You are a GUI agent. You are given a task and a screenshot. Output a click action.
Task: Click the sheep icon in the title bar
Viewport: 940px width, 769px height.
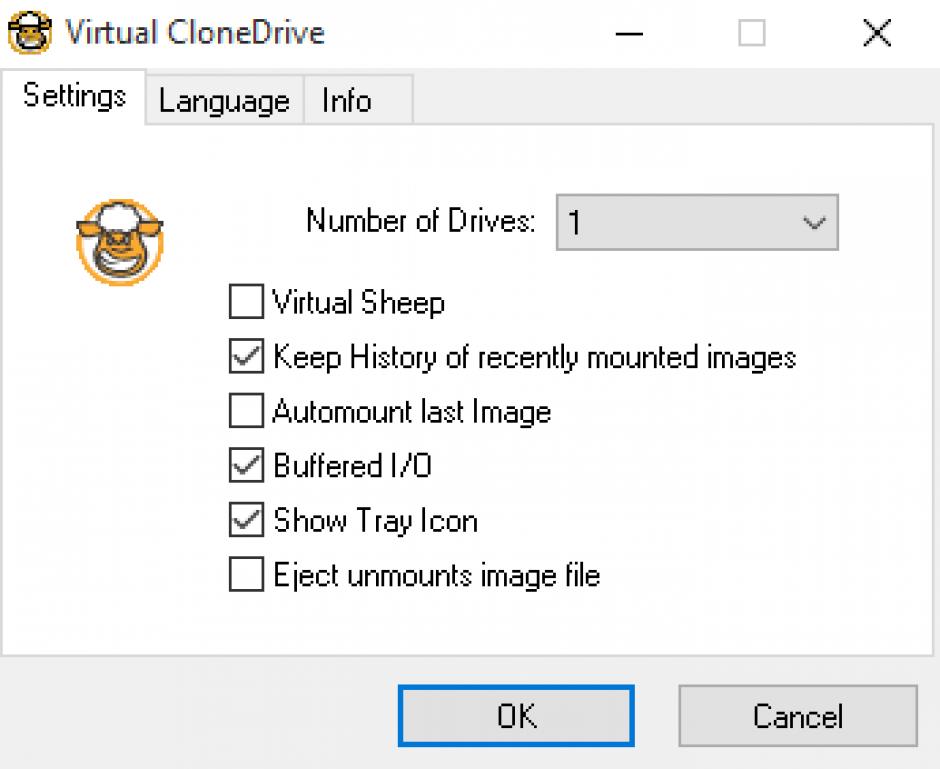click(30, 32)
